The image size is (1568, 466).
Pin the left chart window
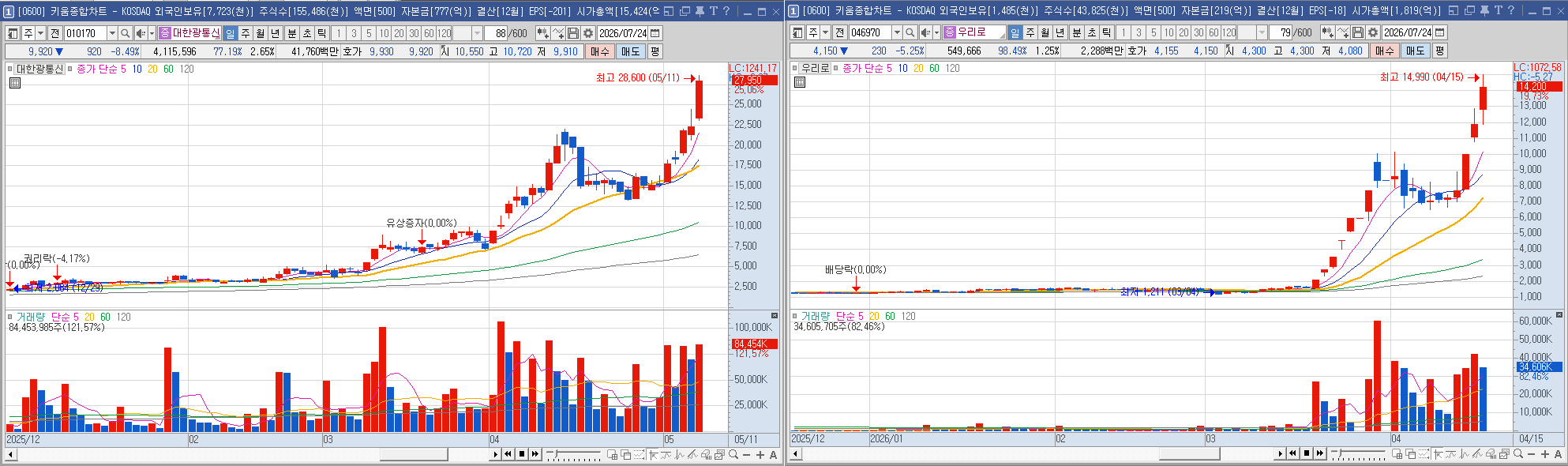(x=699, y=11)
